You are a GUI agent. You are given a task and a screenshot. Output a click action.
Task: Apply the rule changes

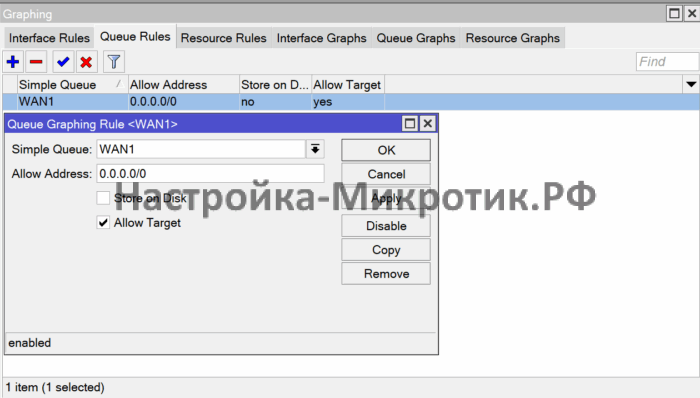pyautogui.click(x=386, y=198)
